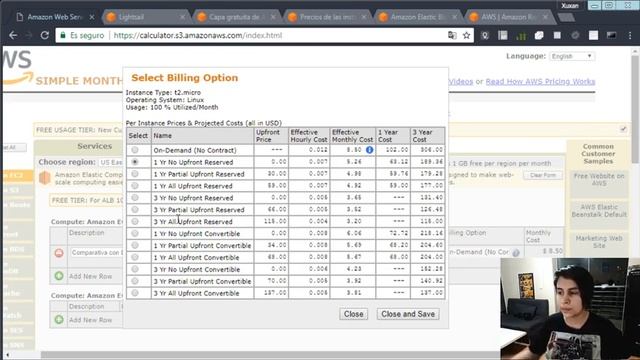The height and width of the screenshot is (360, 640).
Task: Click the 1 Yr No Upfront Convertible name
Action: click(196, 233)
